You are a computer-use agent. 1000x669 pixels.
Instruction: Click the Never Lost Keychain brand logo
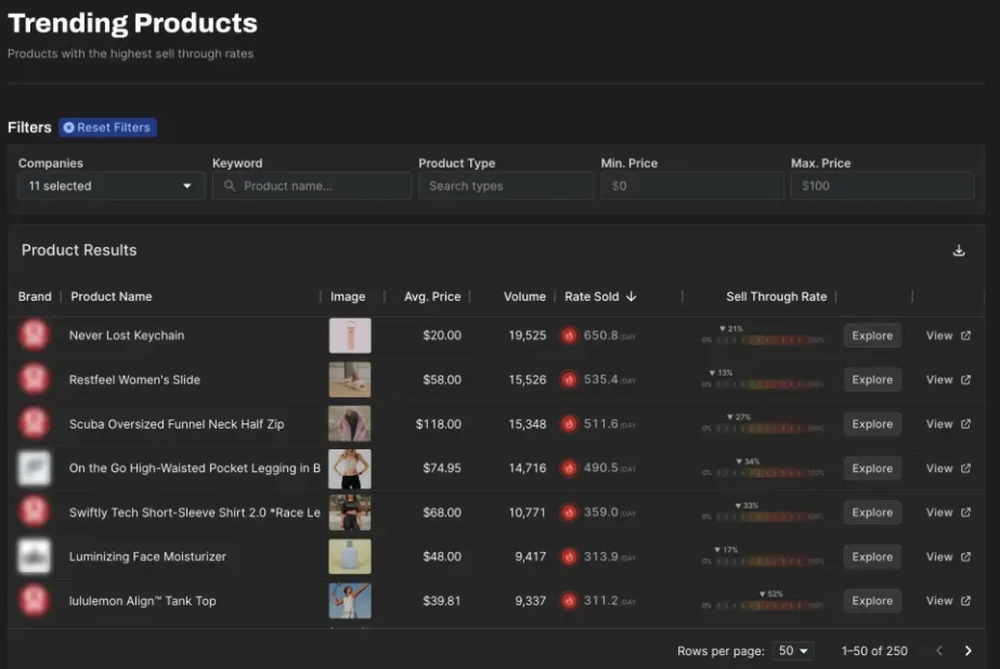34,335
